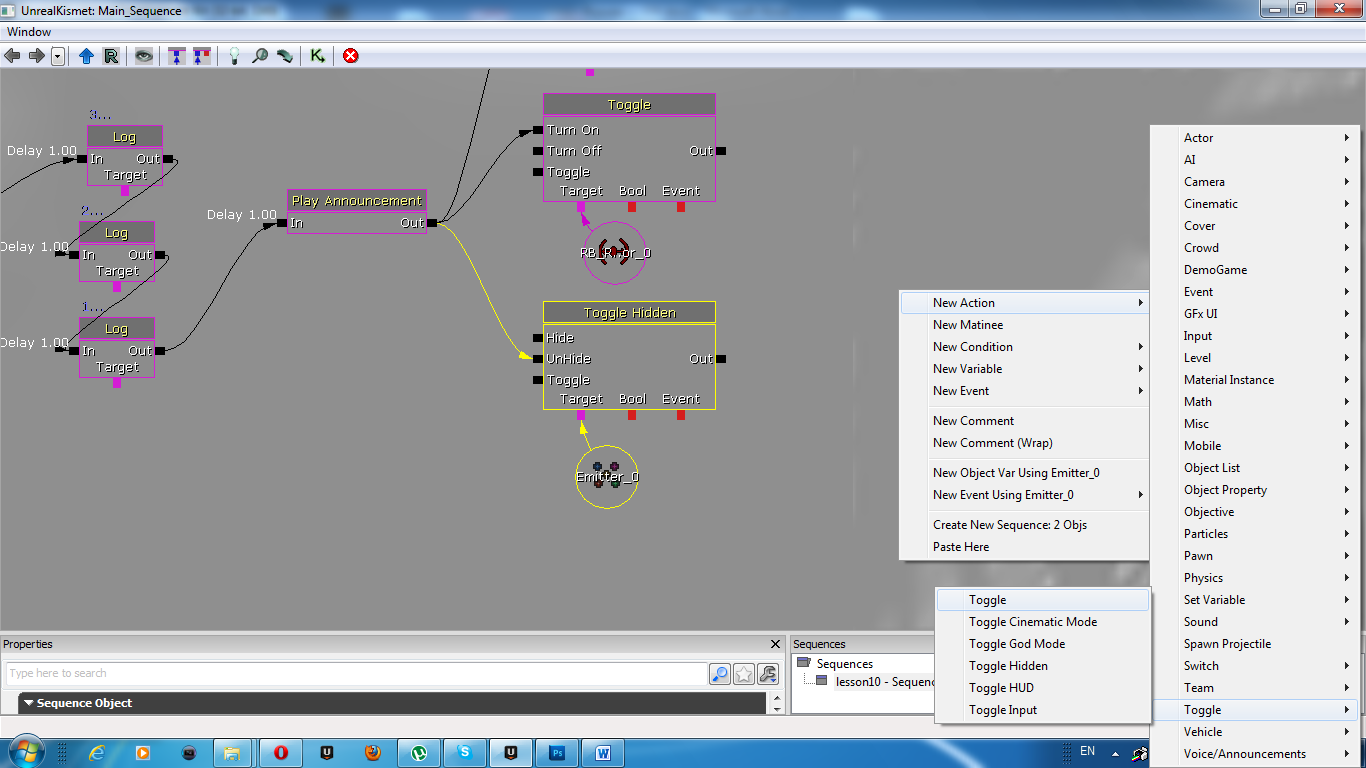Select the Emitter_0 object variable node
This screenshot has height=768, width=1366.
[607, 477]
